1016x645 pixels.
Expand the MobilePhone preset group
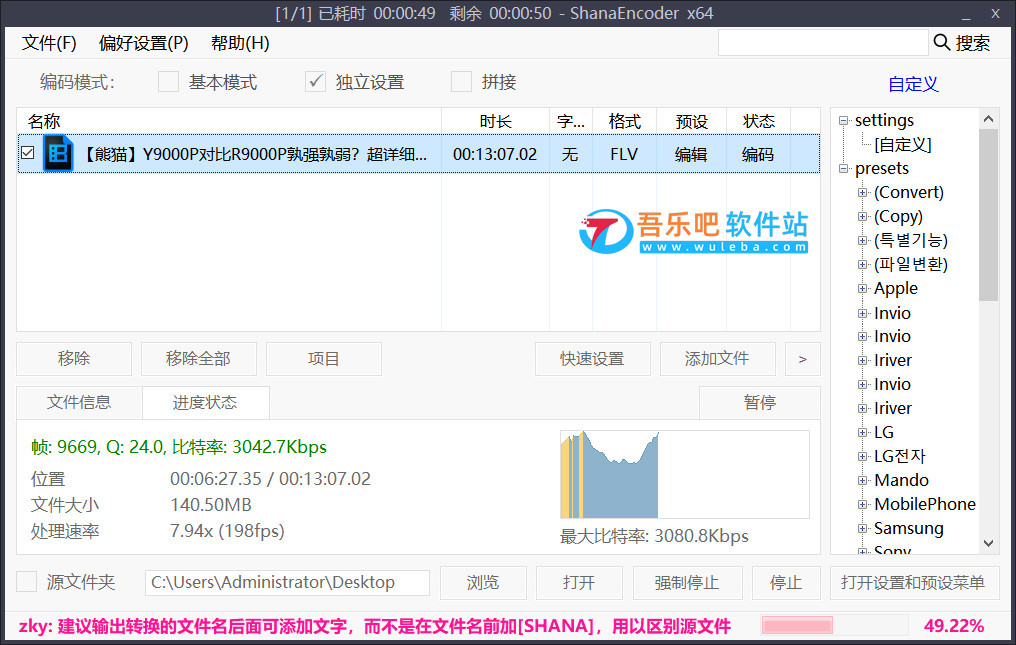862,504
